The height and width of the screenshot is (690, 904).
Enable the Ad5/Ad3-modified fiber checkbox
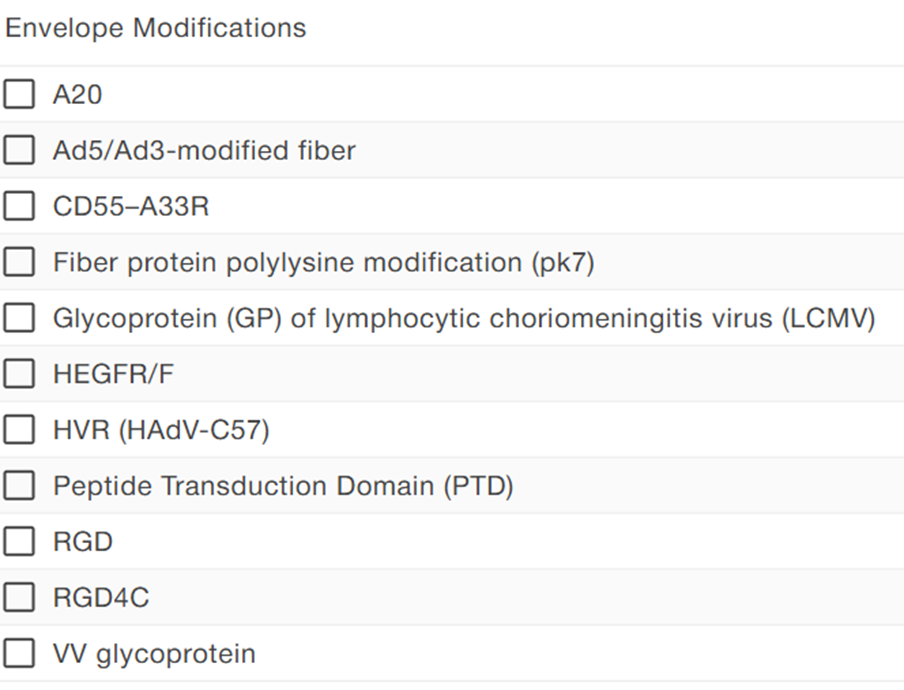tap(19, 151)
